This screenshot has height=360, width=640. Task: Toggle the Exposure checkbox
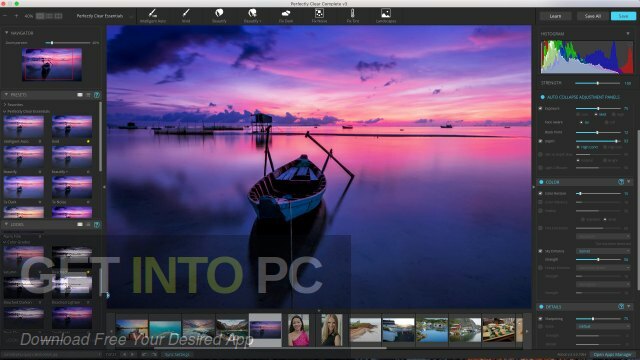tap(540, 109)
